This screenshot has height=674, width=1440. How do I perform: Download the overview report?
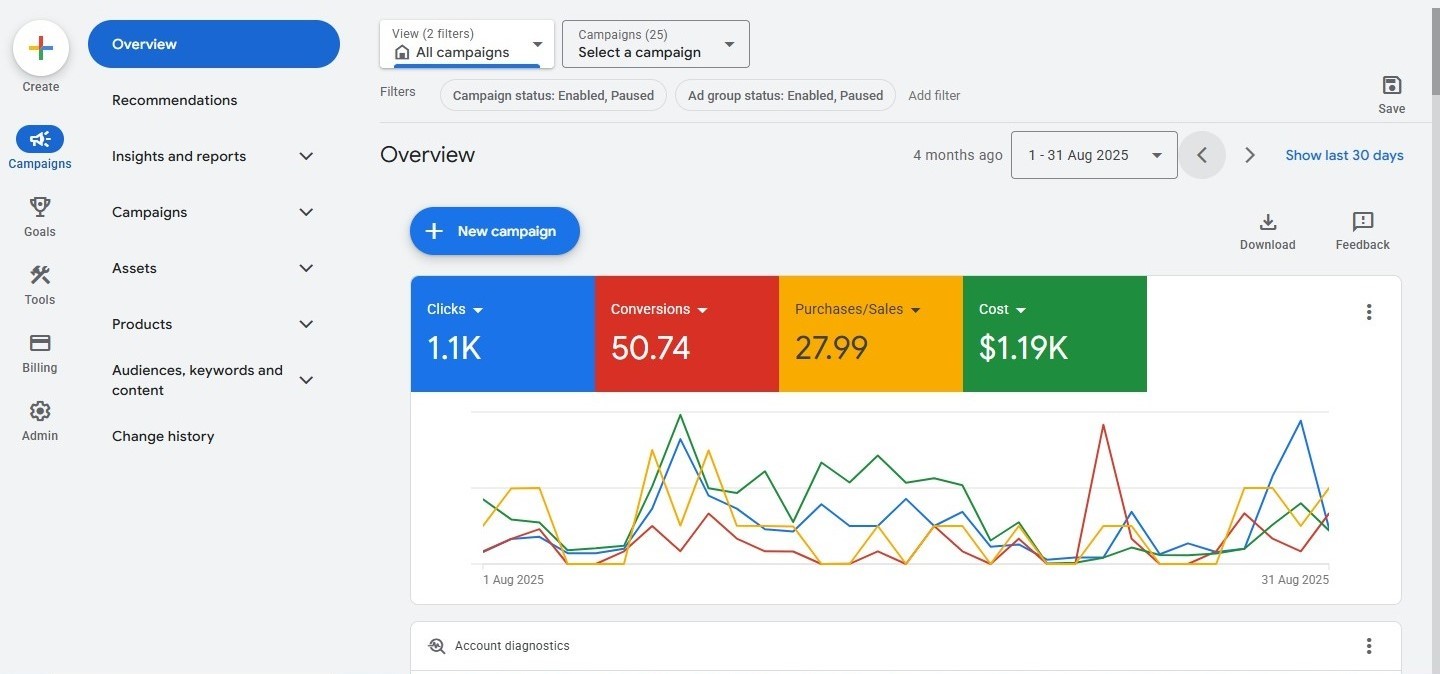click(x=1267, y=222)
